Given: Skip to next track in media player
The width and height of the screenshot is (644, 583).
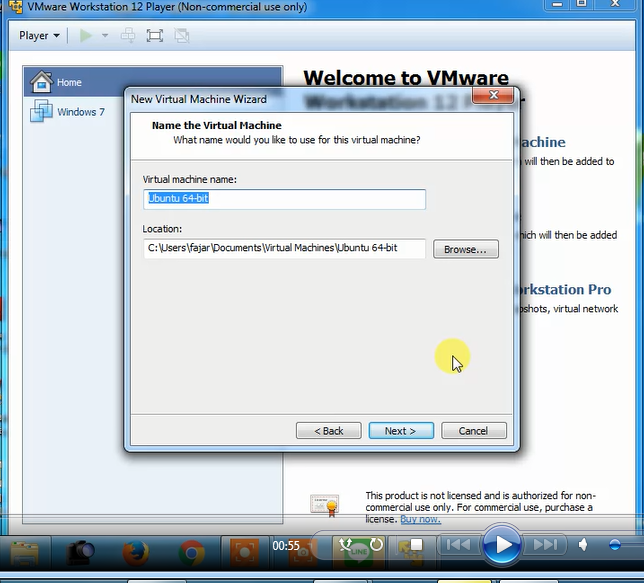Looking at the screenshot, I should click(545, 545).
